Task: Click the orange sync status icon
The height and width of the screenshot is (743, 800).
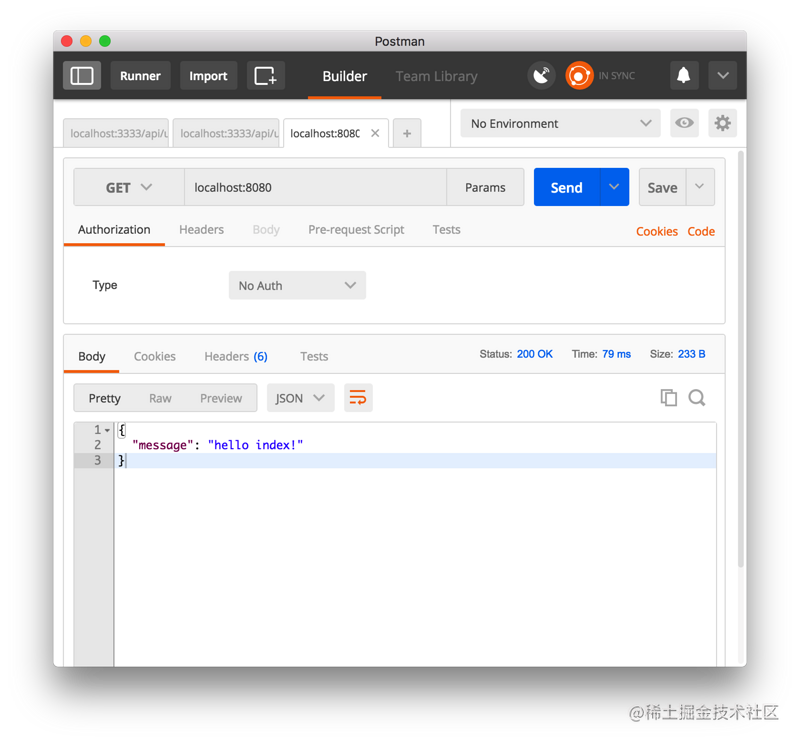Action: coord(579,76)
